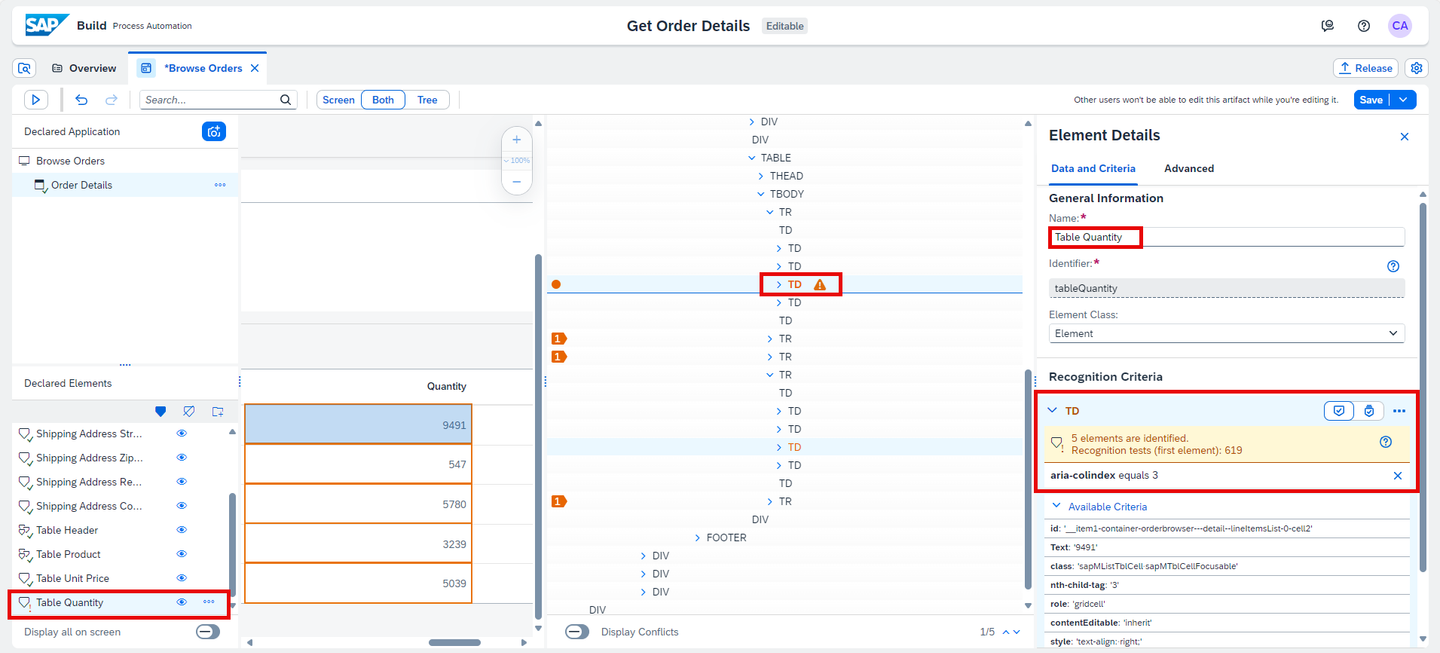Open Table Quantity row more options
The image size is (1440, 653).
(x=208, y=602)
